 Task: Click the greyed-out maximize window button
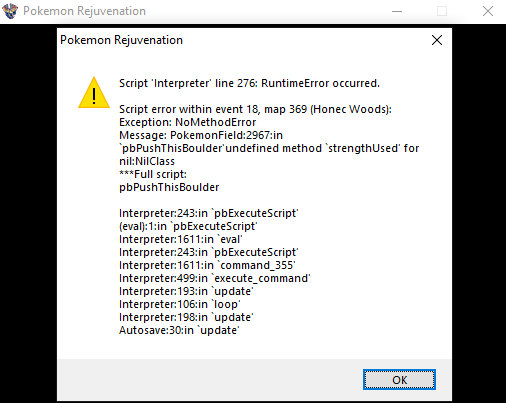click(x=442, y=11)
